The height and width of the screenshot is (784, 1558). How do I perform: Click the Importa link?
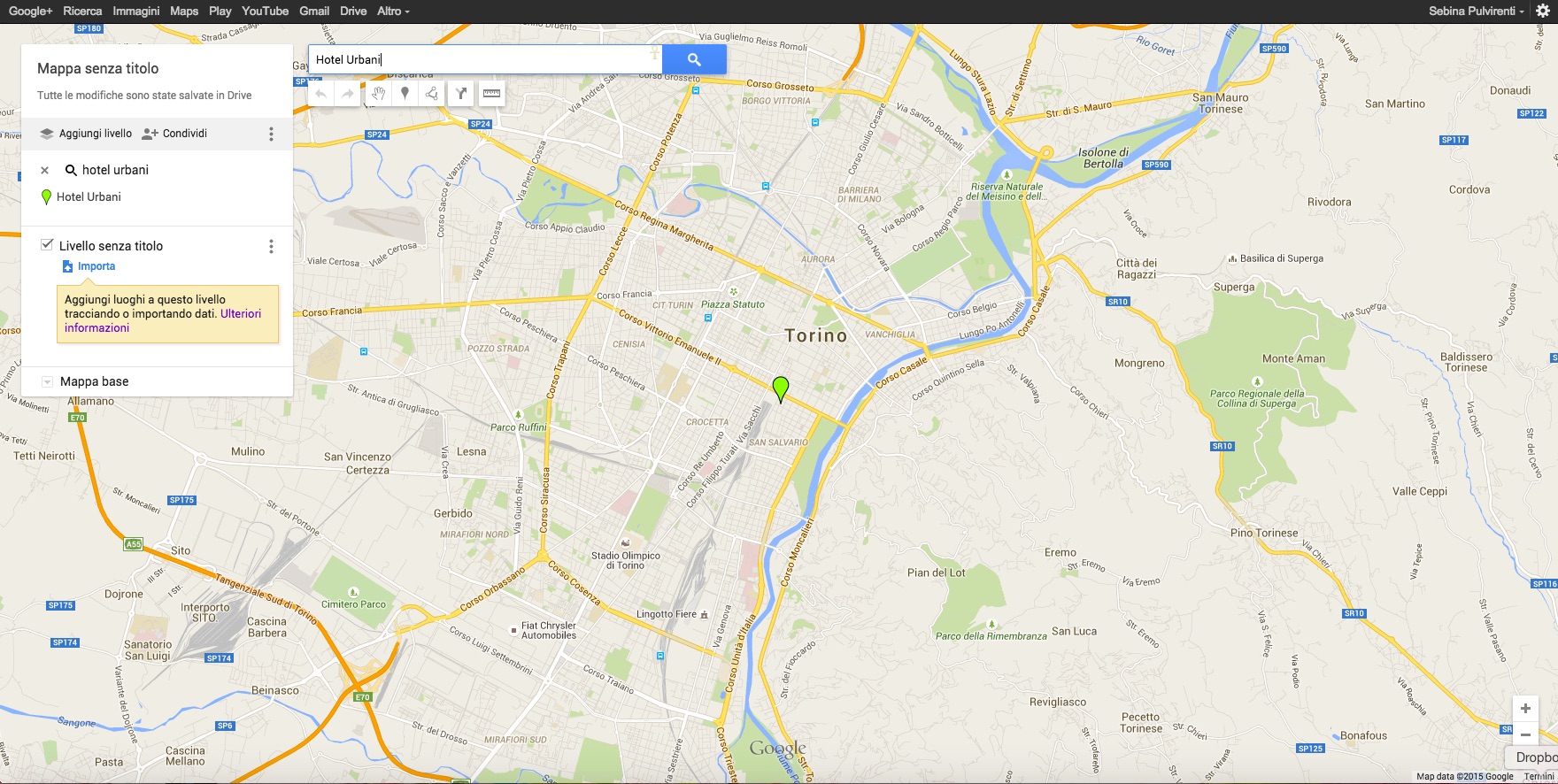[96, 266]
